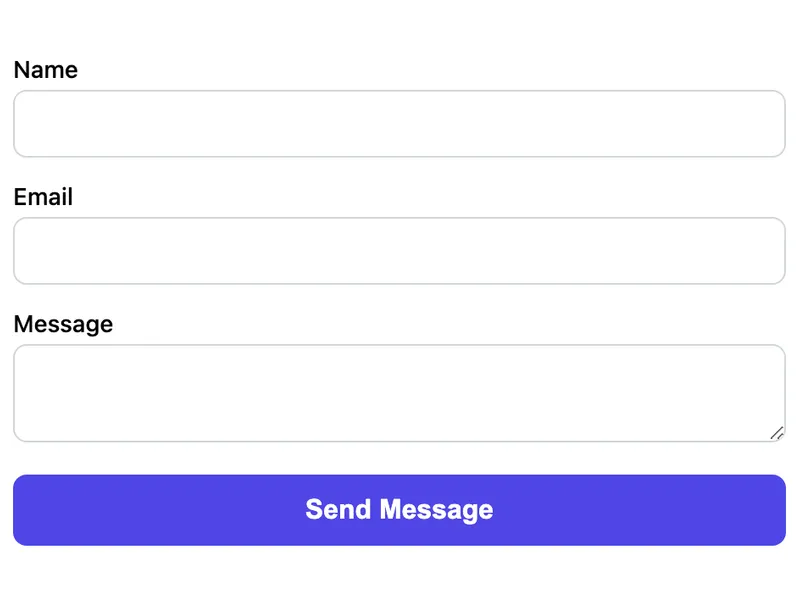The height and width of the screenshot is (600, 800).
Task: Select the Email field label
Action: [43, 196]
